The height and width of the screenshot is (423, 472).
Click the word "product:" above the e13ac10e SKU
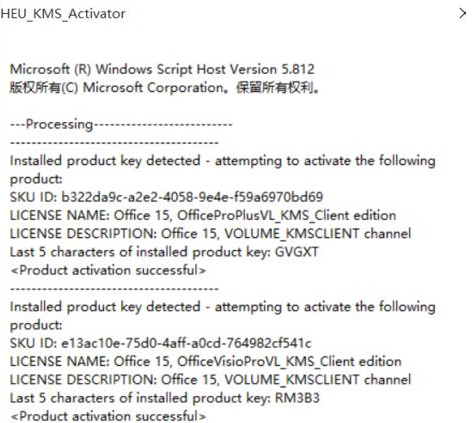(36, 325)
